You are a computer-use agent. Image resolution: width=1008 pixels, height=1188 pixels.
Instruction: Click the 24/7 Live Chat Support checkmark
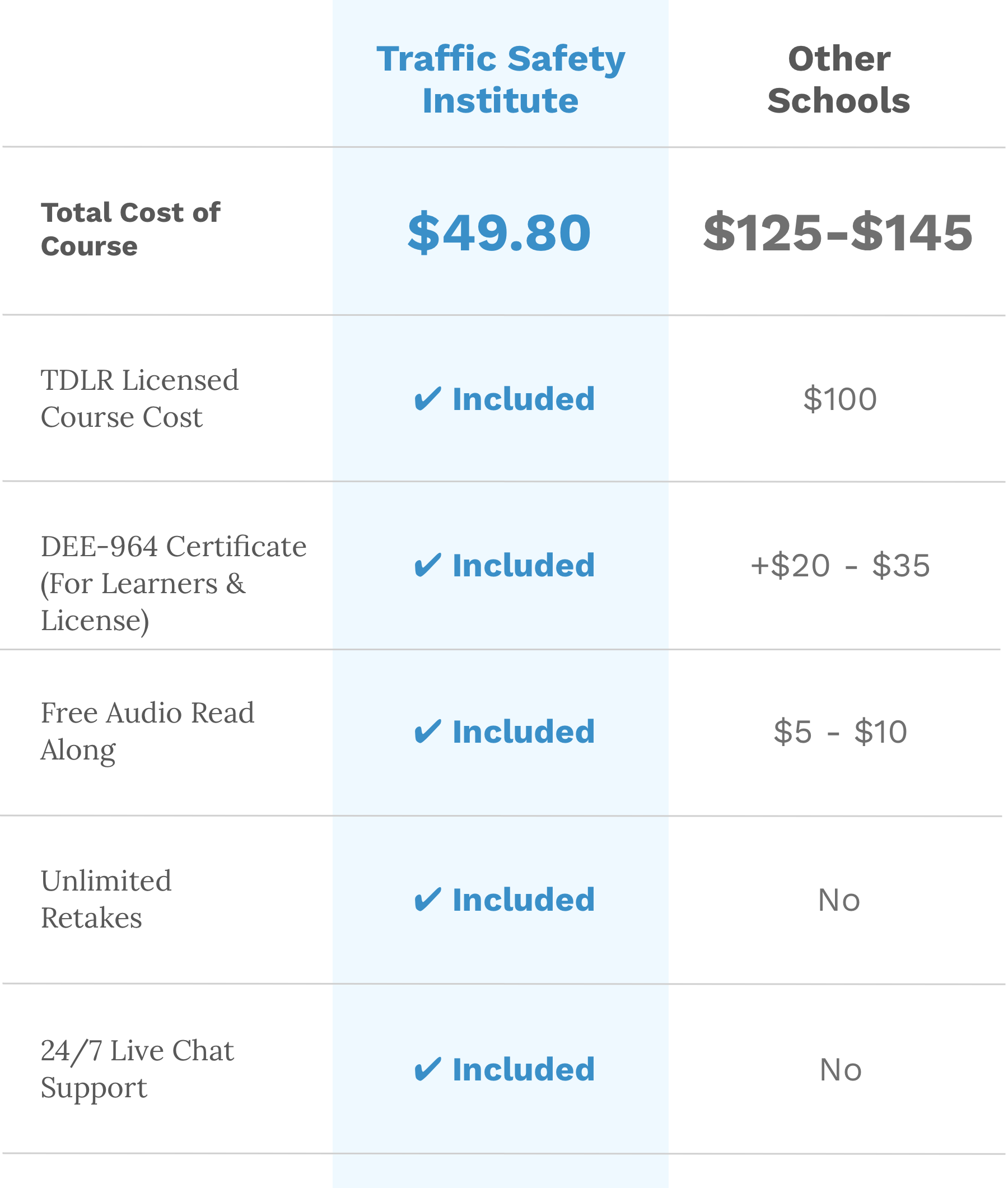click(427, 1069)
